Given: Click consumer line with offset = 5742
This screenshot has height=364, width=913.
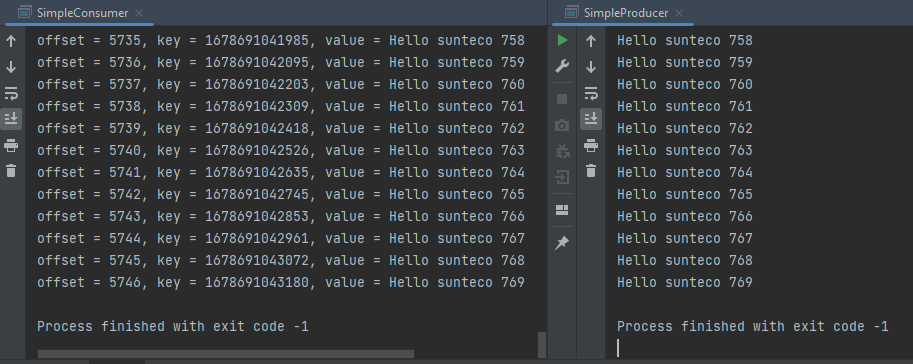Looking at the screenshot, I should [281, 194].
